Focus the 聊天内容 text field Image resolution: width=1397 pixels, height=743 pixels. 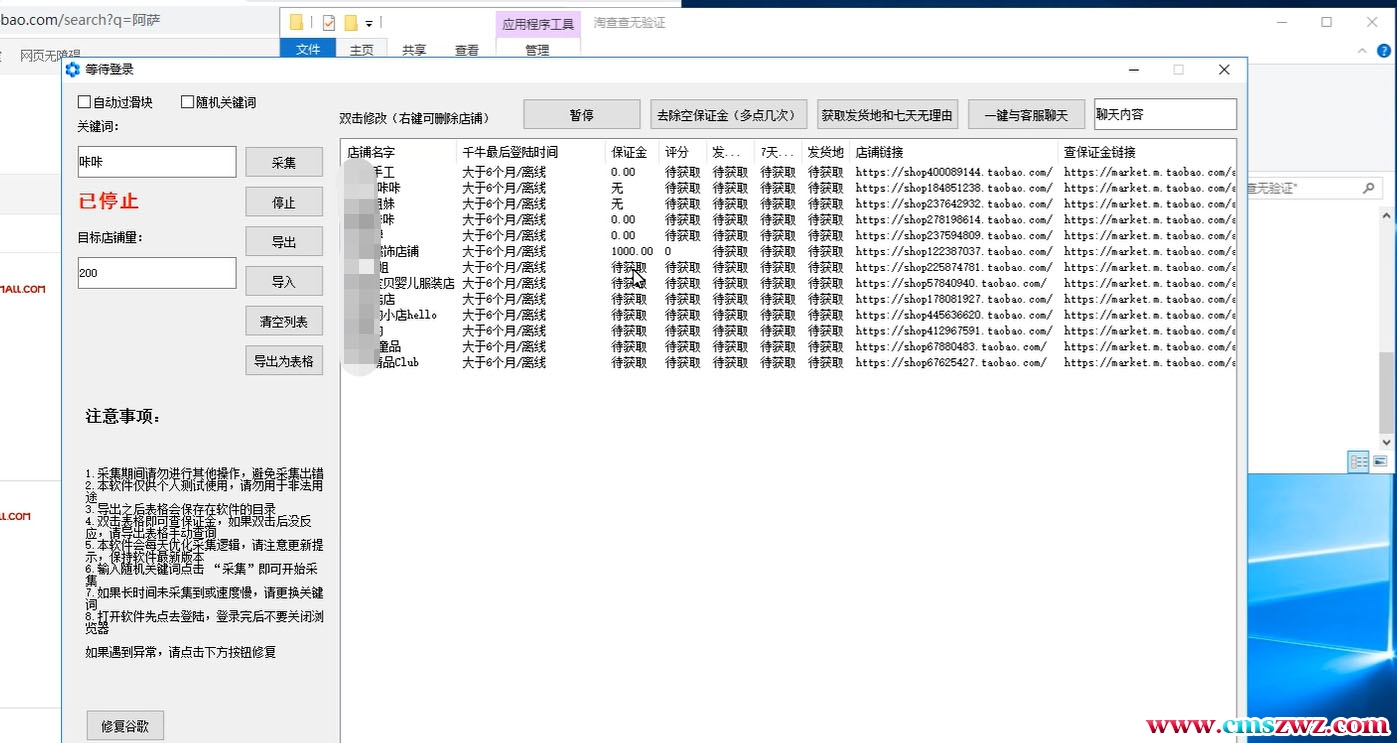(1165, 115)
